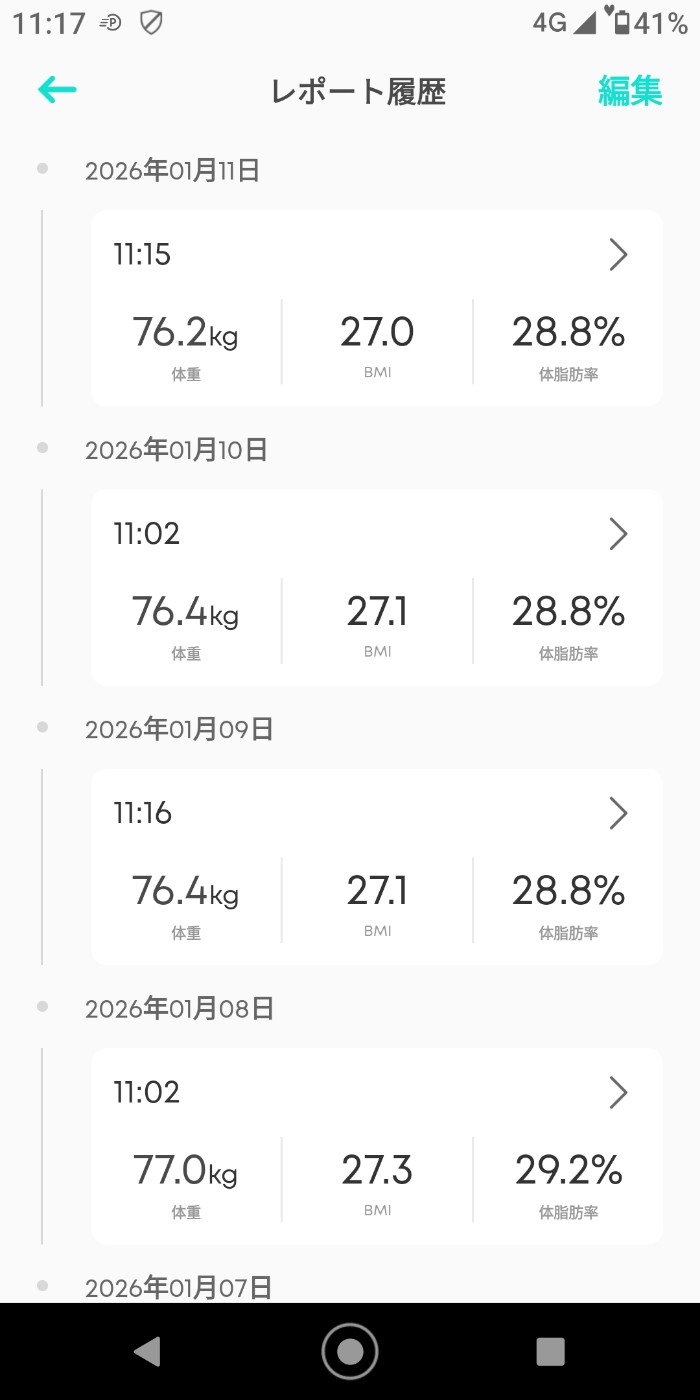Tap the shield icon in status bar
700x1400 pixels.
pos(151,22)
